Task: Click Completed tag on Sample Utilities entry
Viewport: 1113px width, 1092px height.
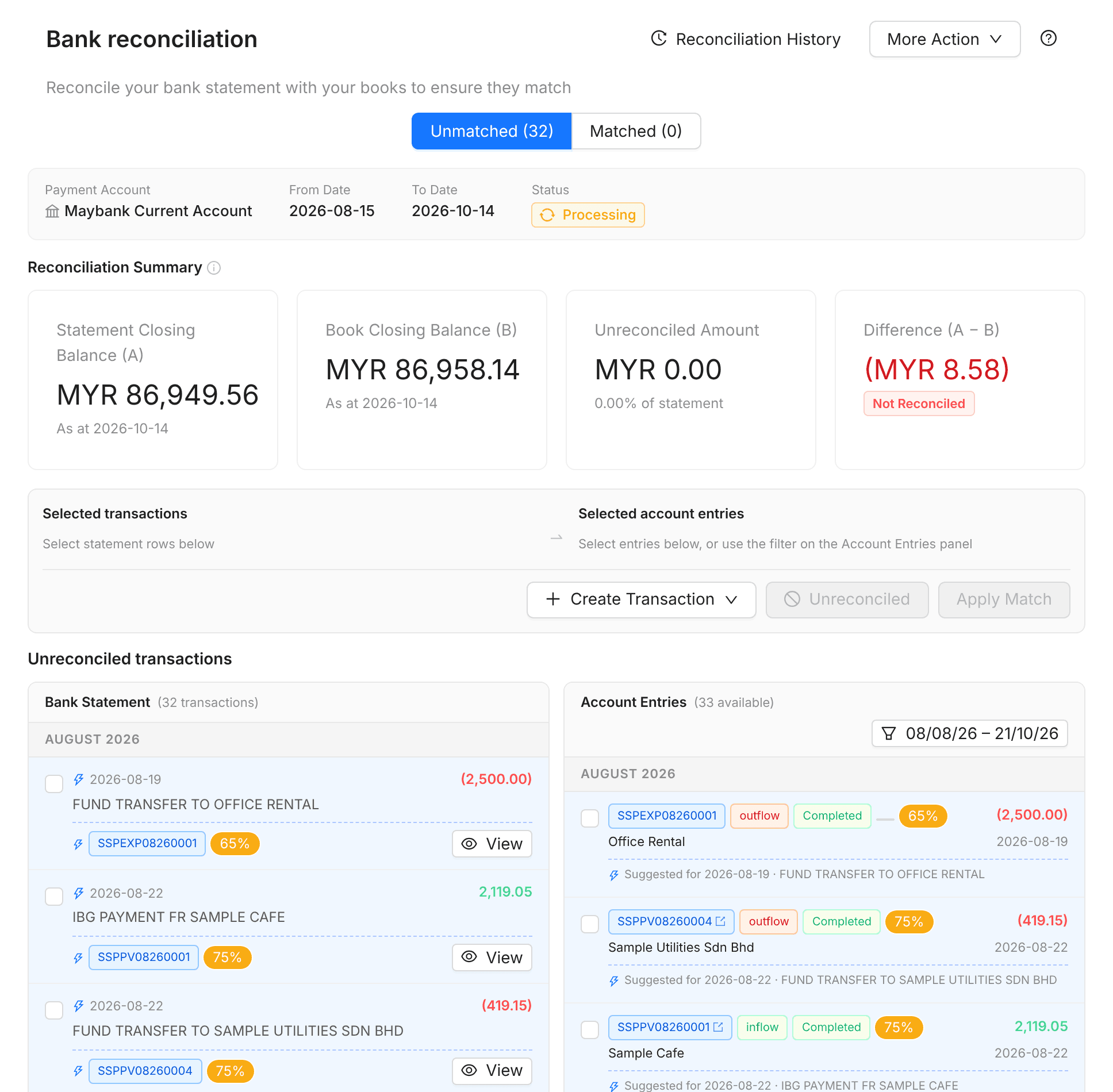Action: [841, 922]
